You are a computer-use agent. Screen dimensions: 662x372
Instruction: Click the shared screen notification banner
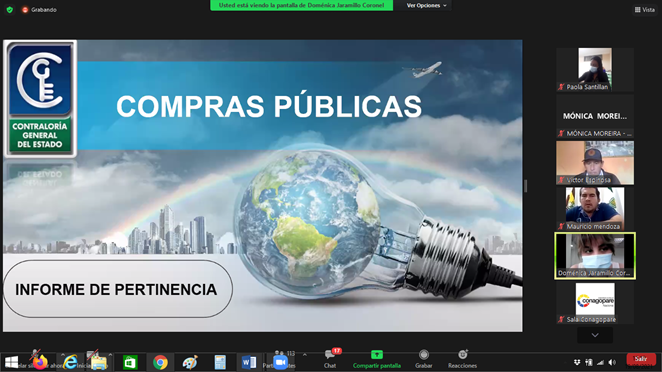(301, 5)
